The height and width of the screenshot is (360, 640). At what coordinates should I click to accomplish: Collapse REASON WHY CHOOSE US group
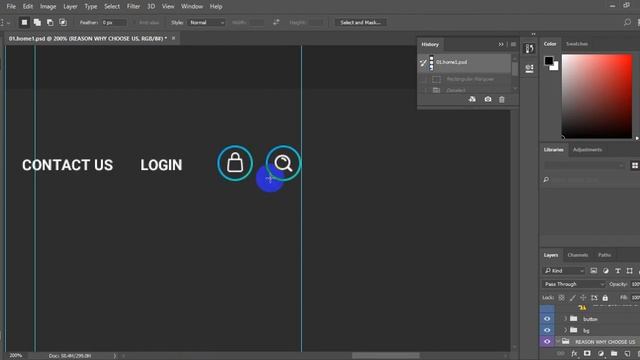(x=558, y=342)
